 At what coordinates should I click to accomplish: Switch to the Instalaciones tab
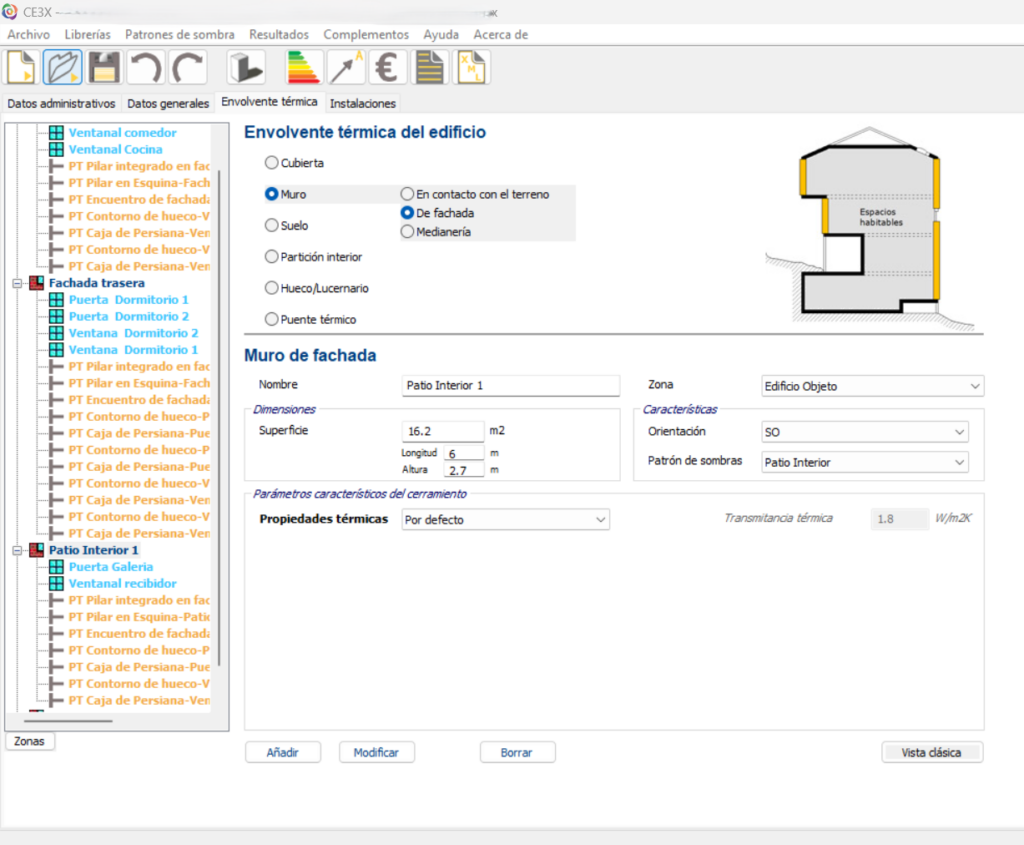click(x=363, y=103)
